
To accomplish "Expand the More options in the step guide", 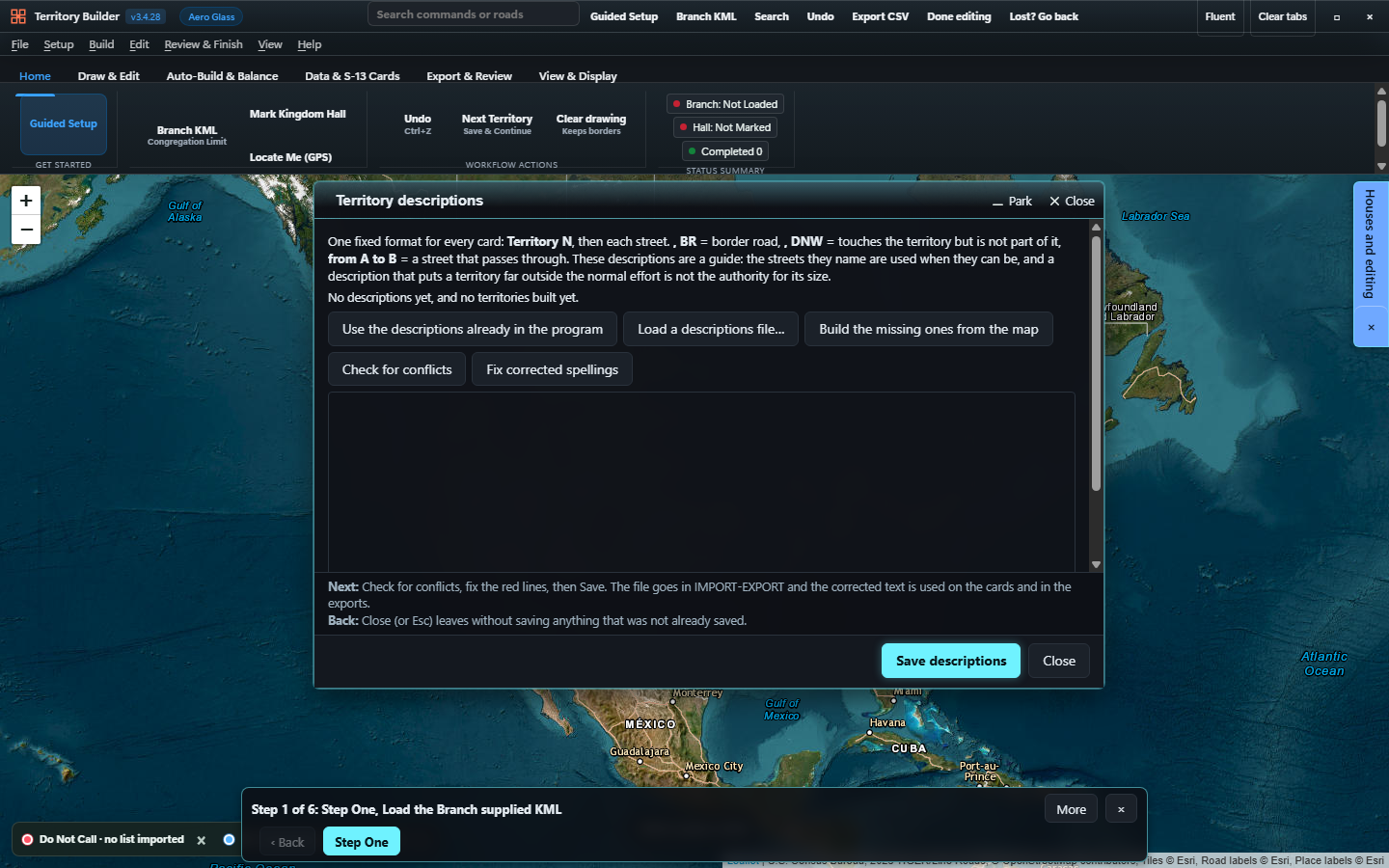I will point(1071,809).
